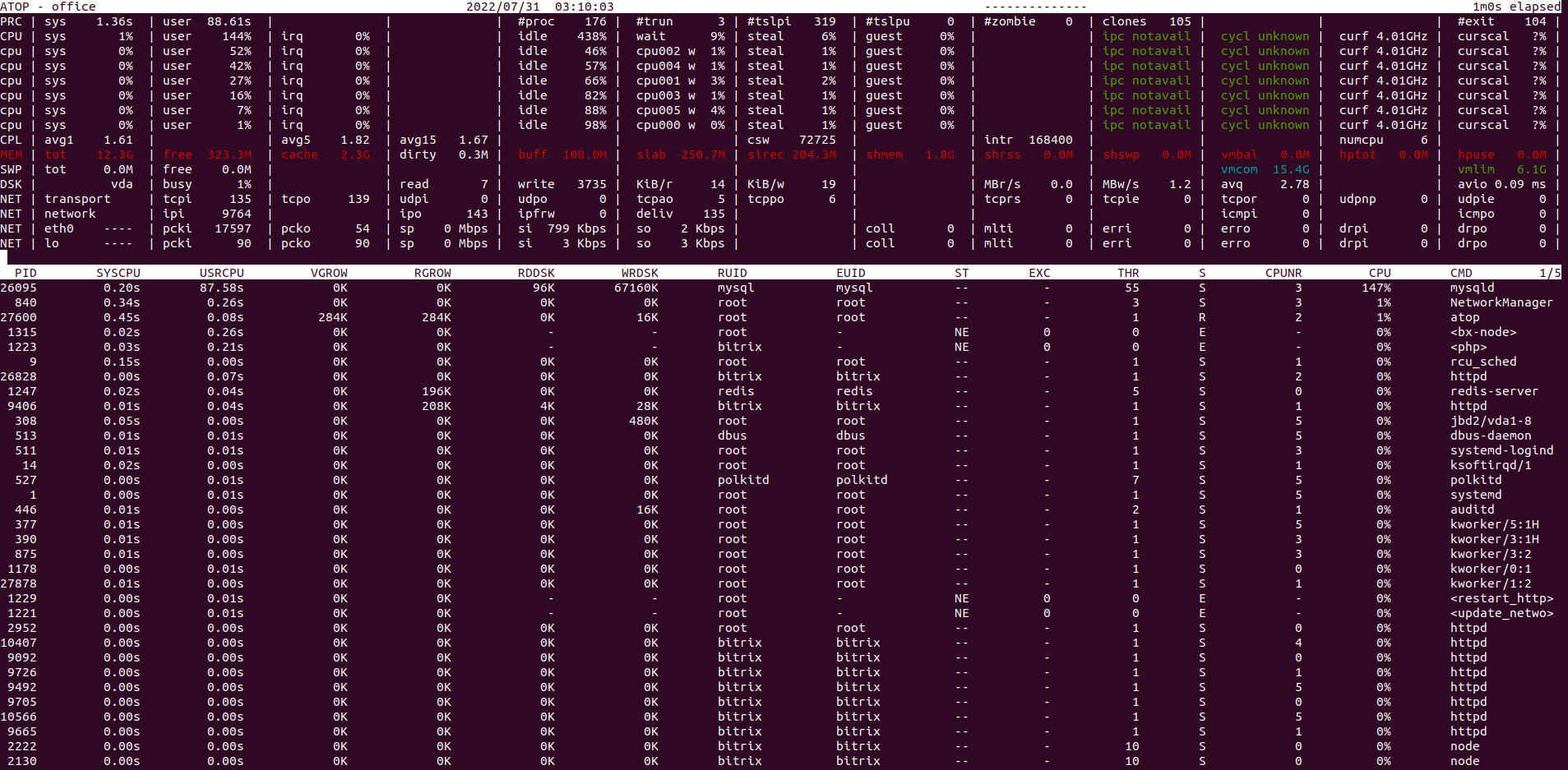
Task: Click the avio 0.09 ms value
Action: (x=1502, y=184)
